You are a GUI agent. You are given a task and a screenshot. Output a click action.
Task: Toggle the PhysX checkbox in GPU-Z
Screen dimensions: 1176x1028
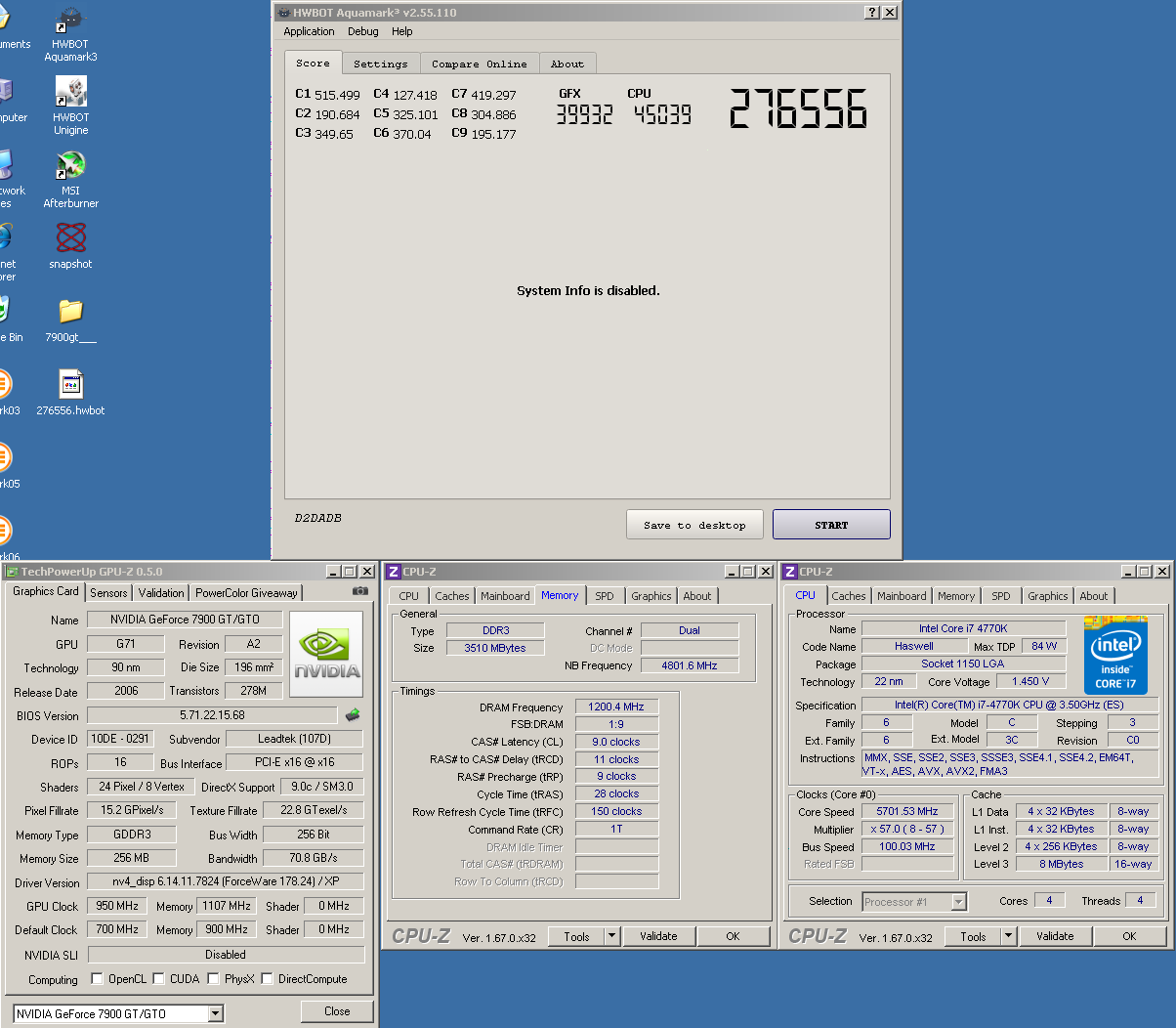click(x=213, y=978)
